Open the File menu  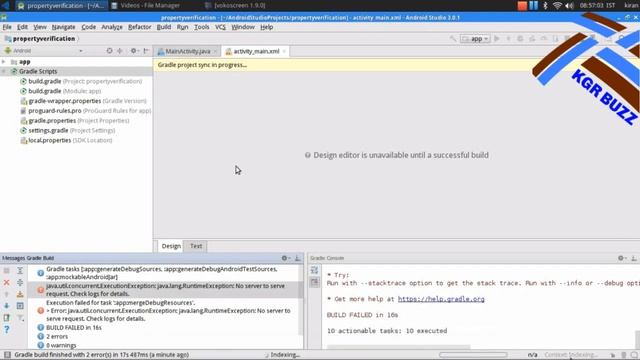point(7,27)
